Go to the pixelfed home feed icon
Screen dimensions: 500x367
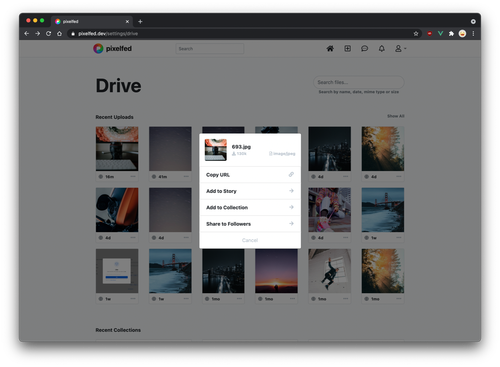click(330, 49)
